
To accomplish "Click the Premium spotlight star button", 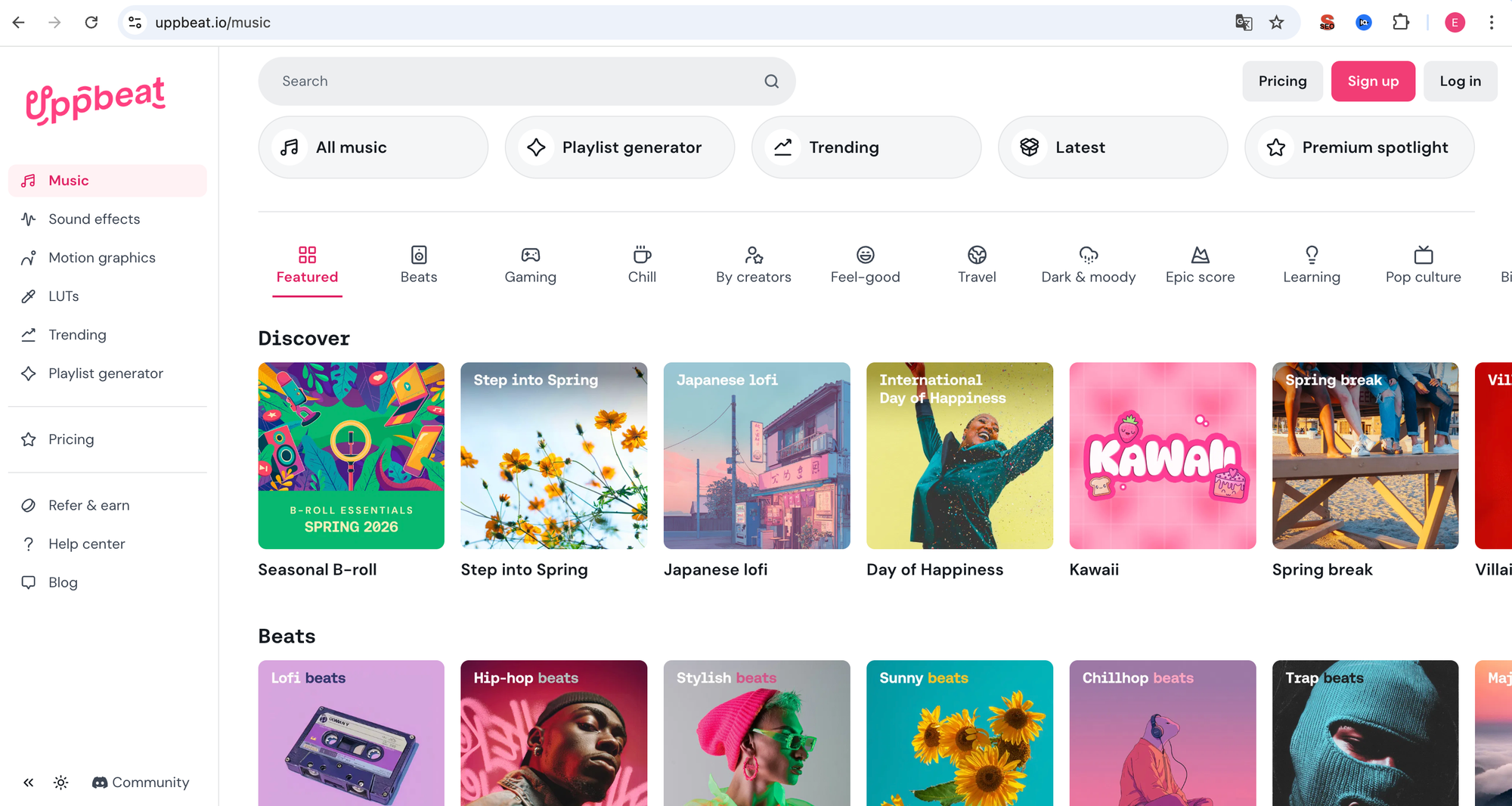I will click(1359, 147).
